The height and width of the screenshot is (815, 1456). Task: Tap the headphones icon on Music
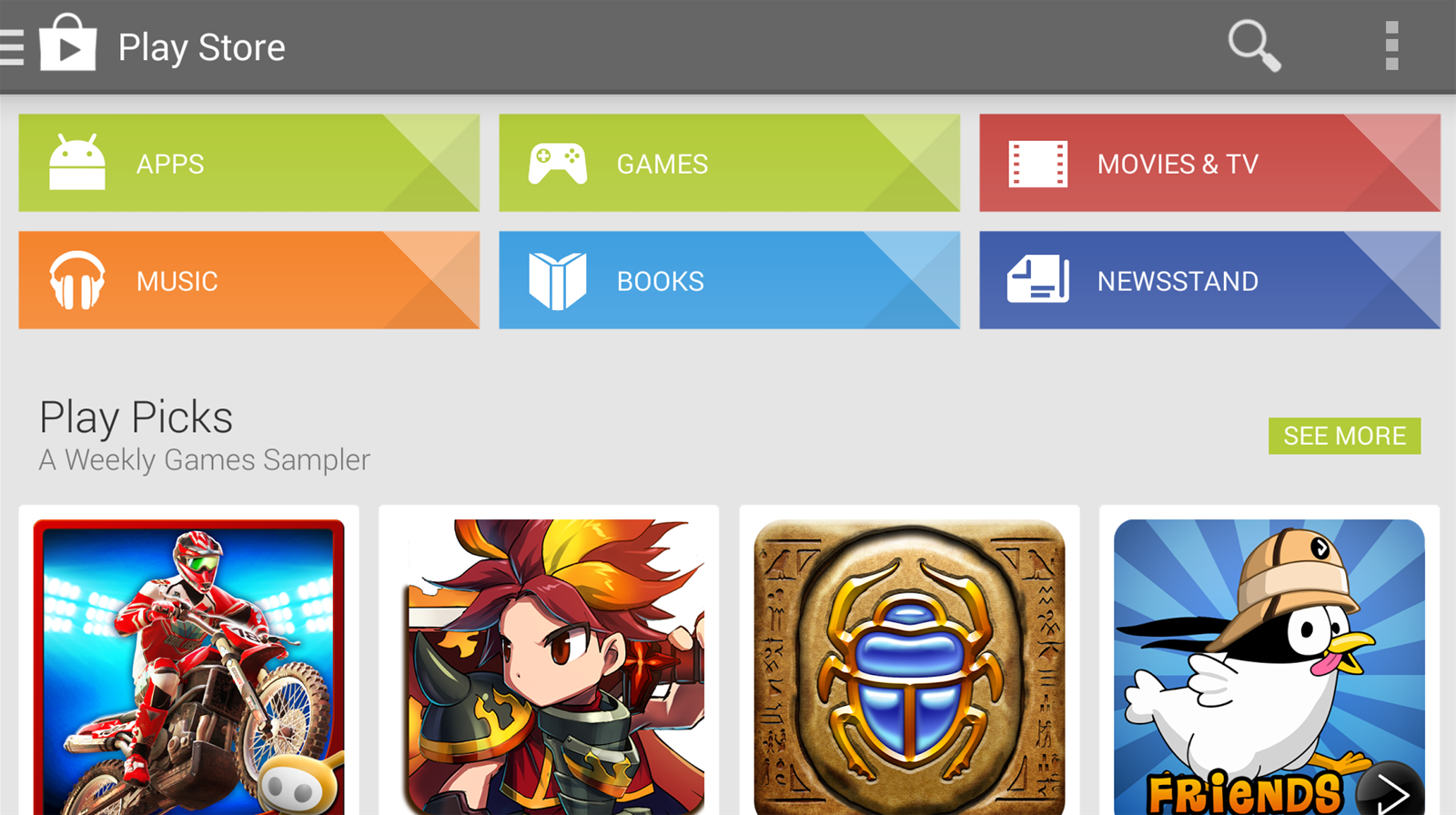(77, 280)
